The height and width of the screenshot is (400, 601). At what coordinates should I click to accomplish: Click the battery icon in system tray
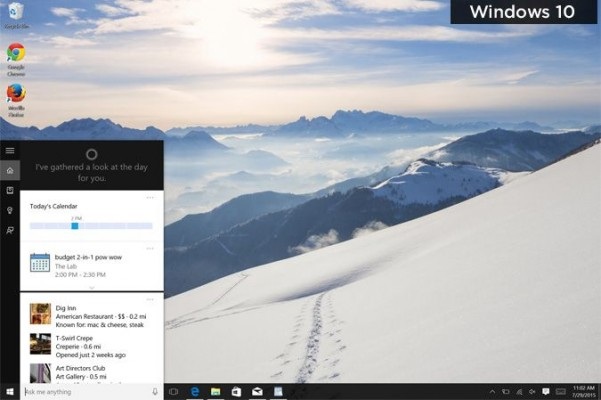pos(506,392)
